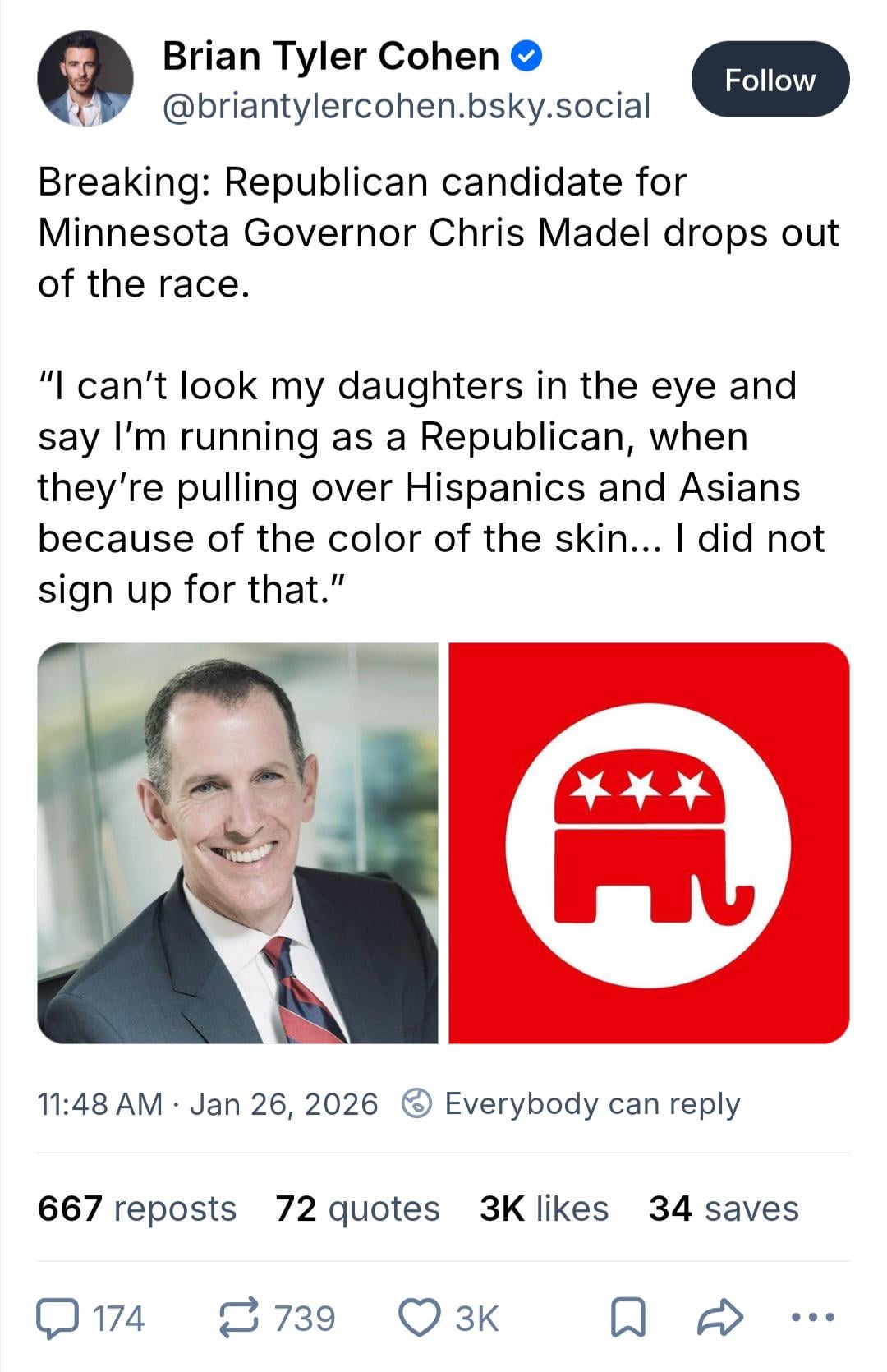Image resolution: width=887 pixels, height=1372 pixels.
Task: Open the smiling man in suit photo
Action: pyautogui.click(x=237, y=843)
